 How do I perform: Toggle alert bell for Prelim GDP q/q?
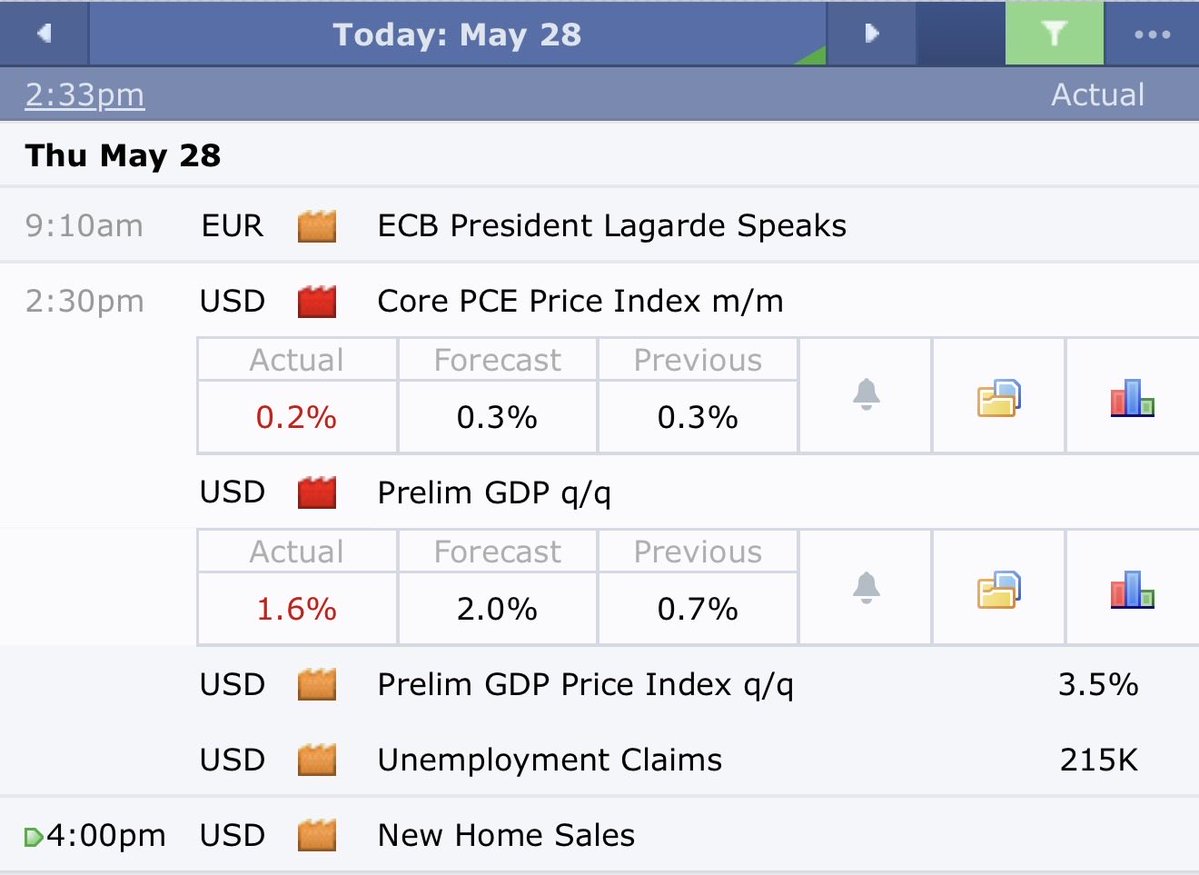click(x=866, y=587)
